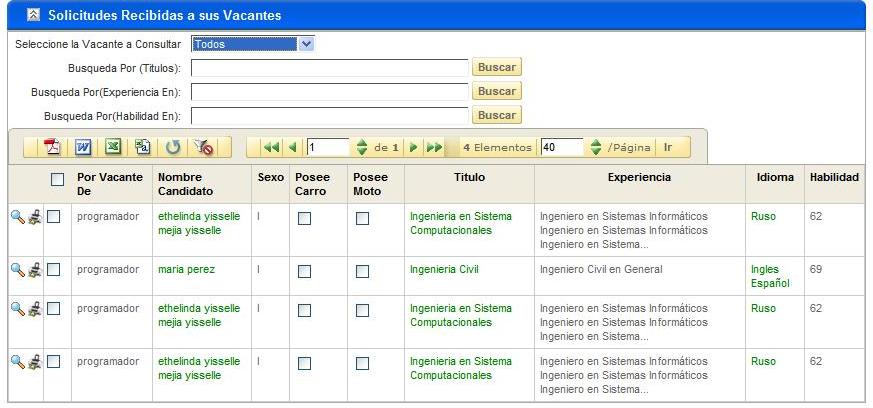Check the select-all header checkbox

tap(57, 179)
